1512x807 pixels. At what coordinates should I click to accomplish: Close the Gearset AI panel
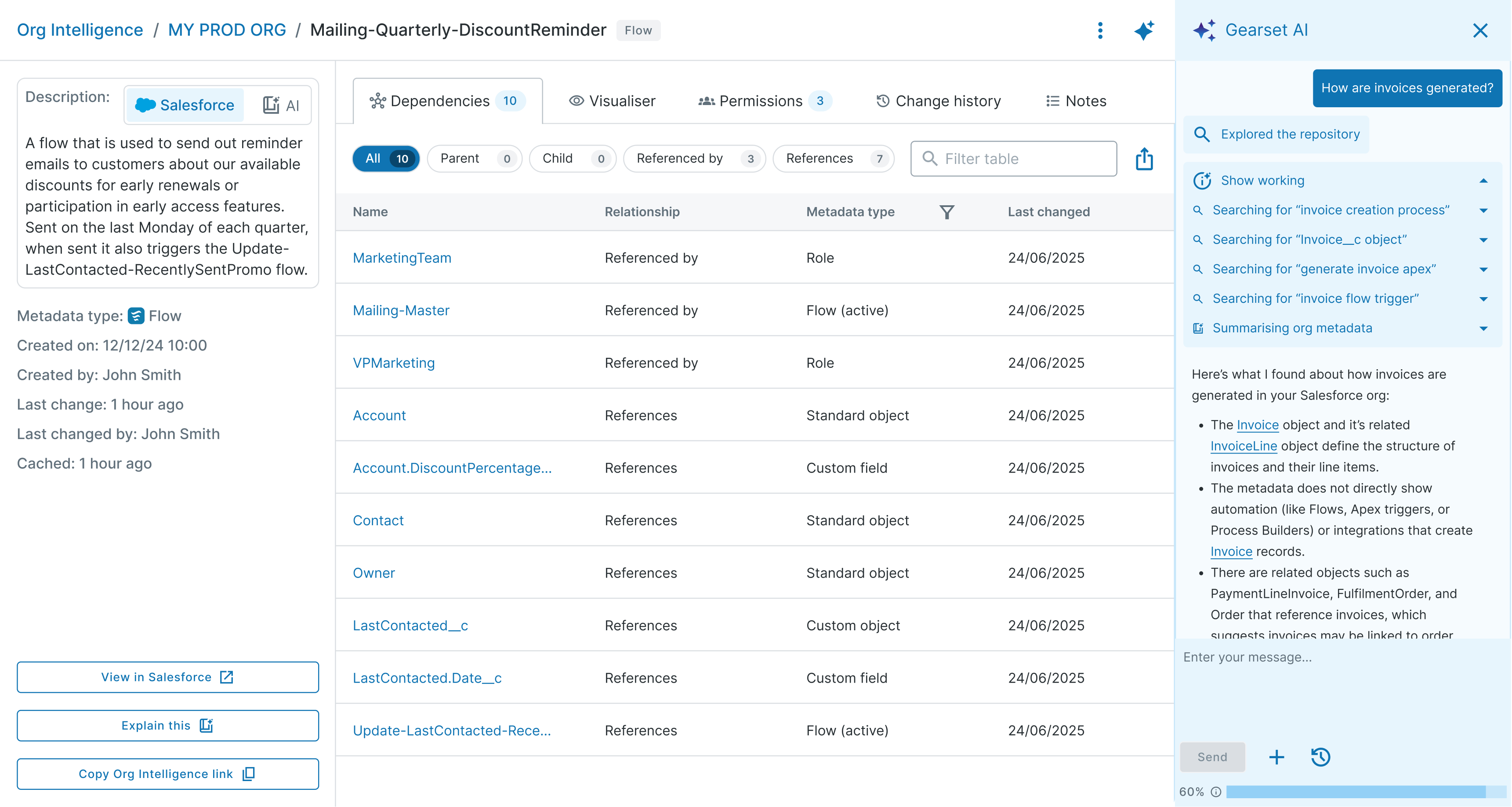point(1480,30)
